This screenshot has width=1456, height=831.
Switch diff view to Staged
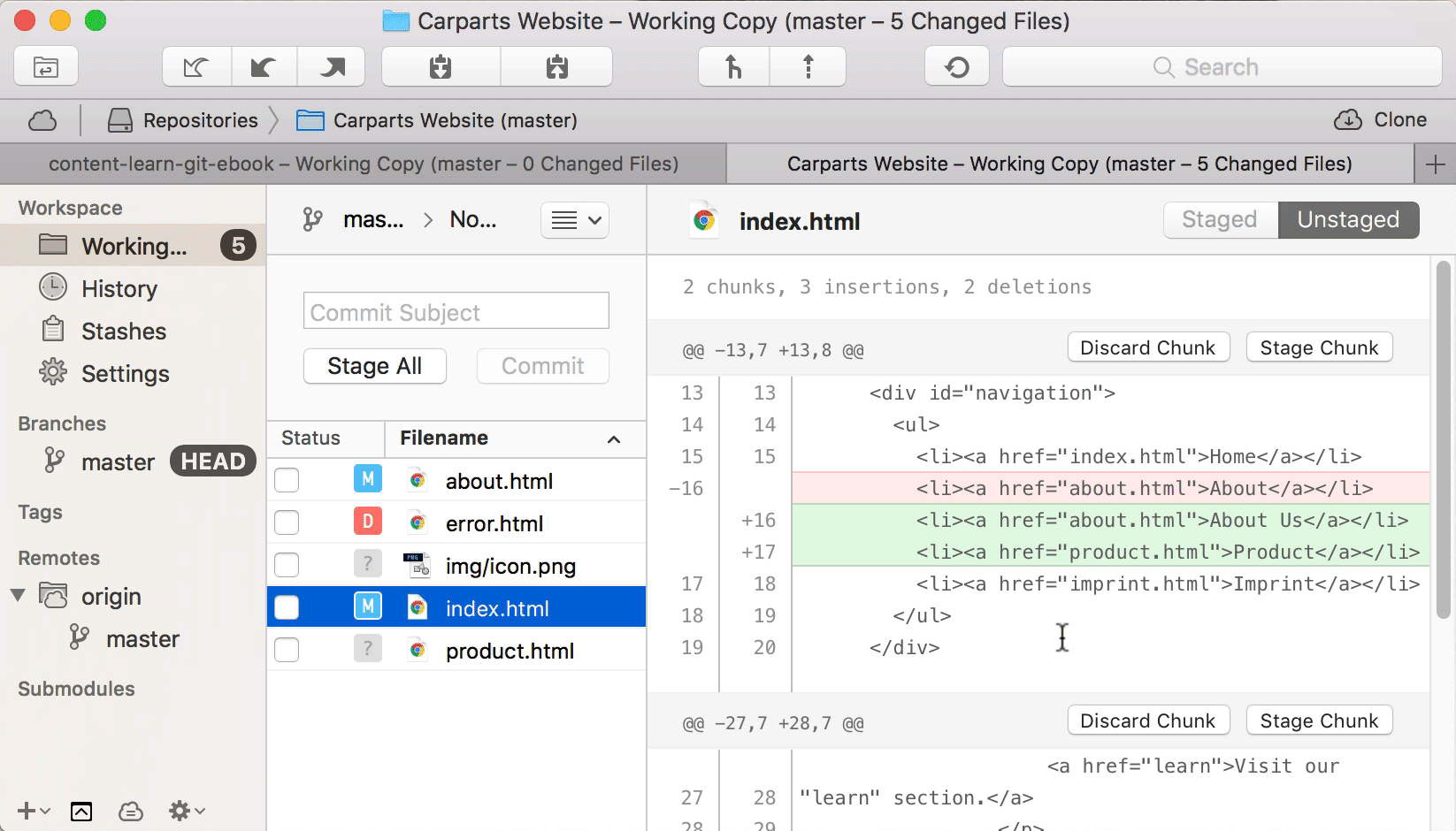[x=1220, y=220]
